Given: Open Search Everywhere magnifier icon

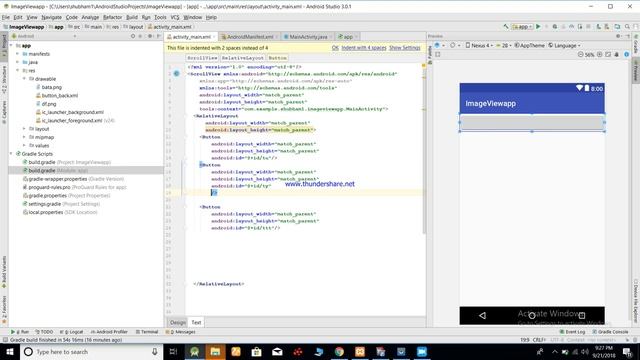Looking at the screenshot, I should [627, 27].
